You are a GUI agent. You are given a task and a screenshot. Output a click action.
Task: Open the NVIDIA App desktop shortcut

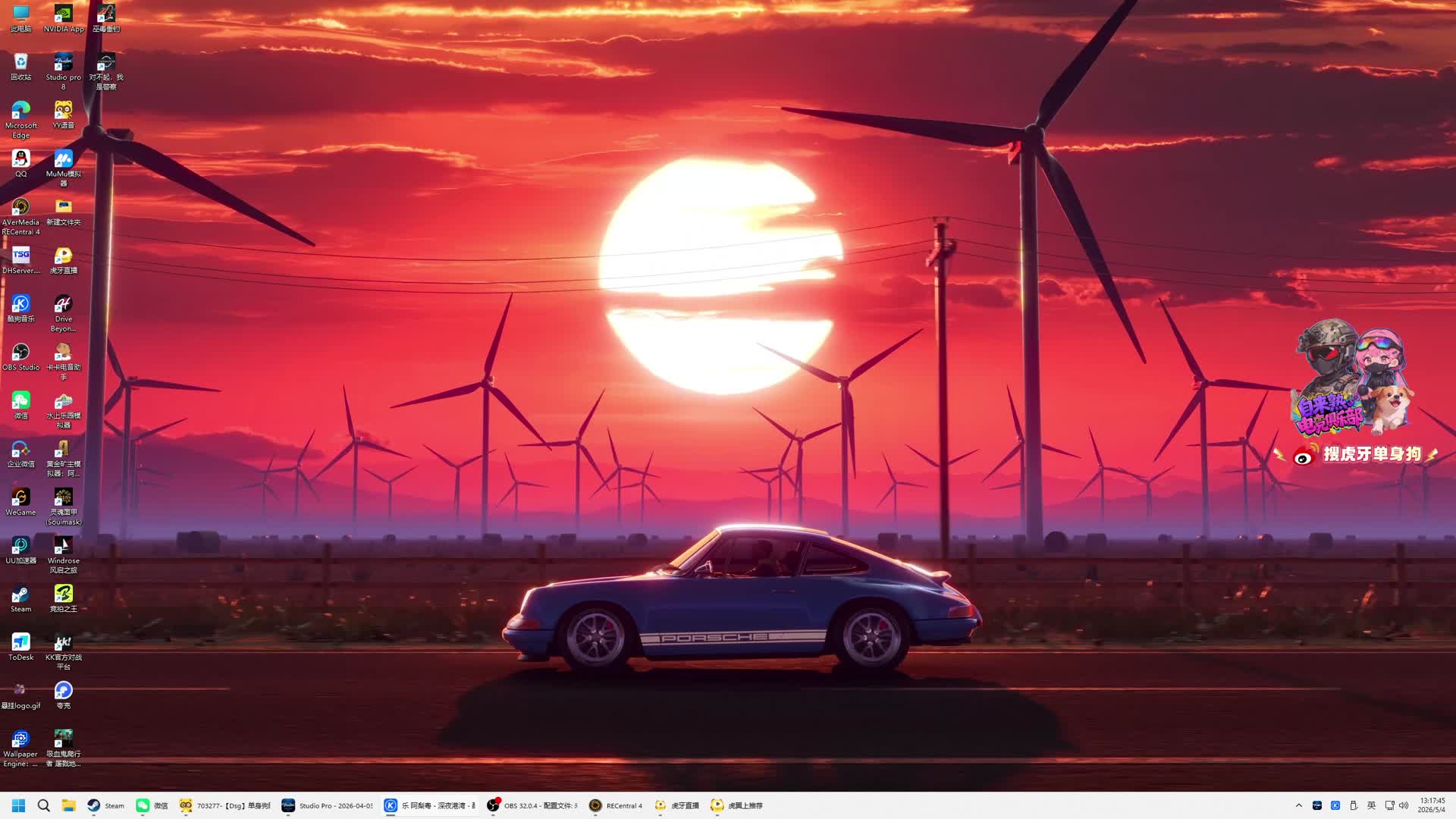pyautogui.click(x=64, y=18)
